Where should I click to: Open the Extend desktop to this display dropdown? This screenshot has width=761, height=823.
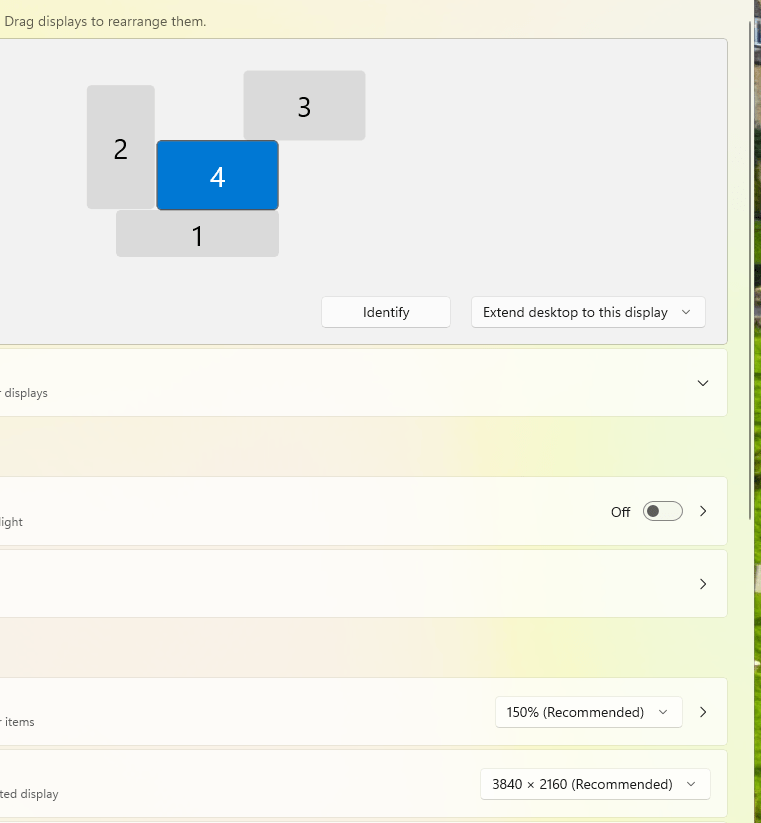(588, 312)
